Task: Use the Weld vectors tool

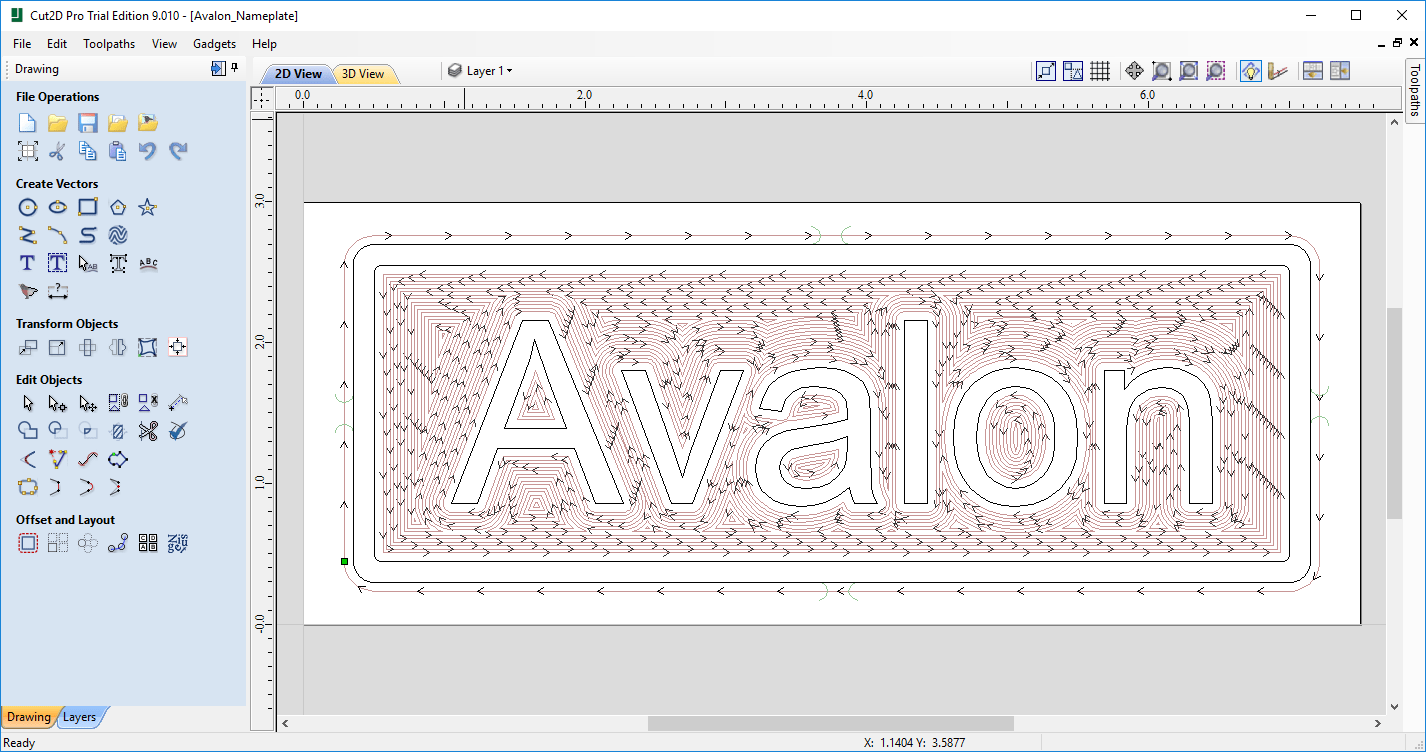Action: (27, 431)
